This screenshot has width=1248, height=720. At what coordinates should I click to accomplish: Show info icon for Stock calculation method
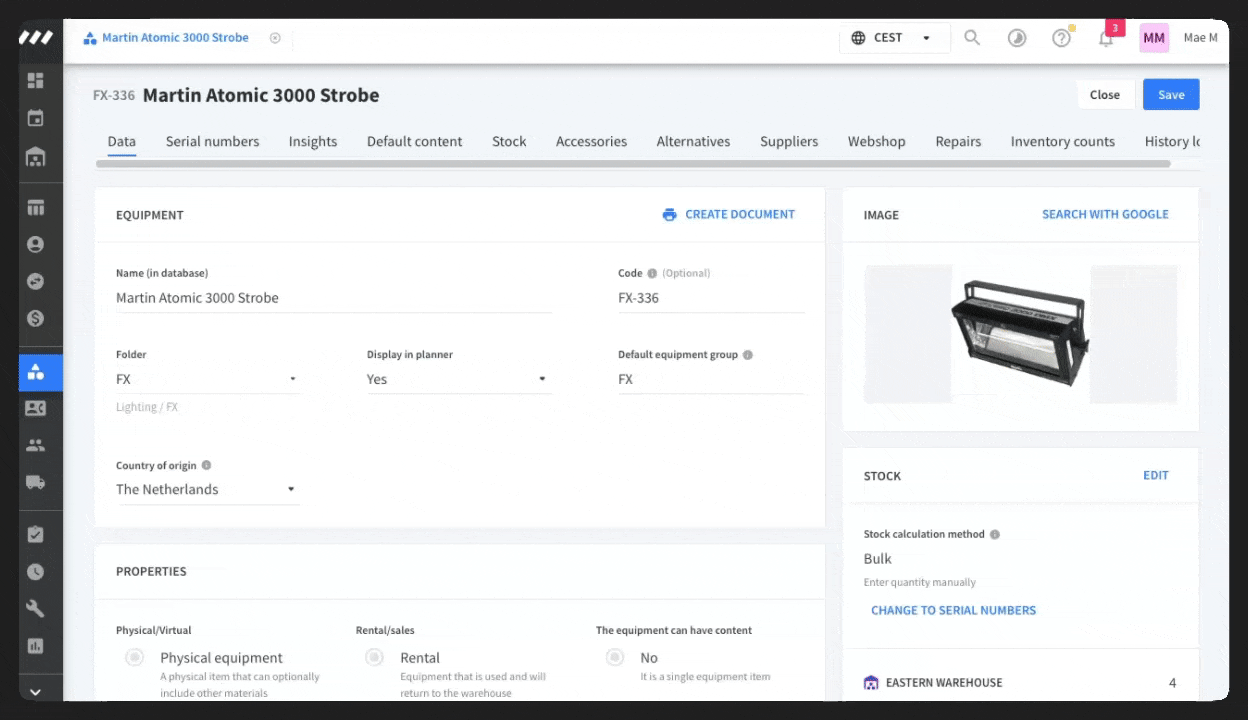[994, 534]
